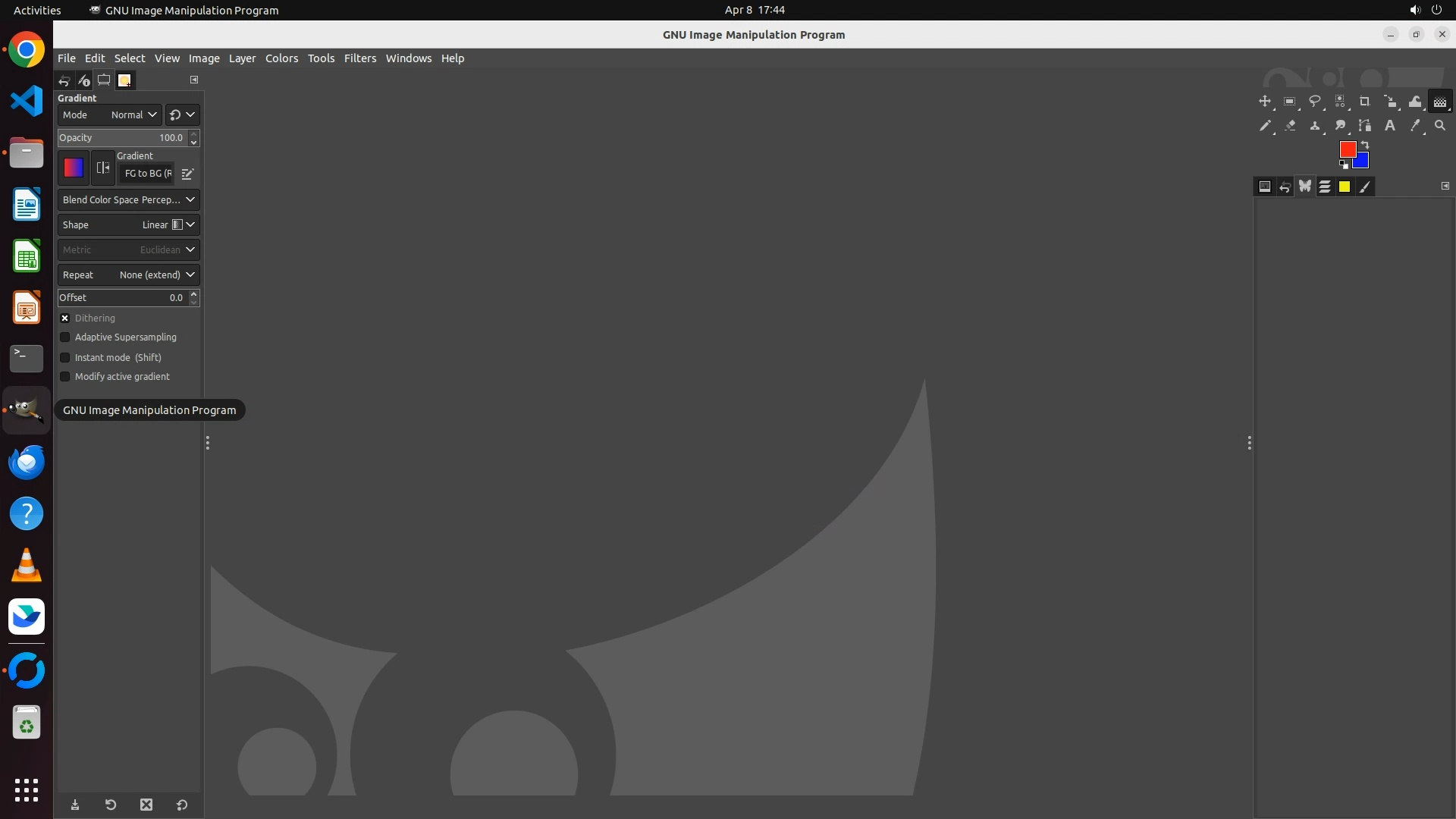1456x819 pixels.
Task: Enable Modify active gradient option
Action: coord(65,377)
